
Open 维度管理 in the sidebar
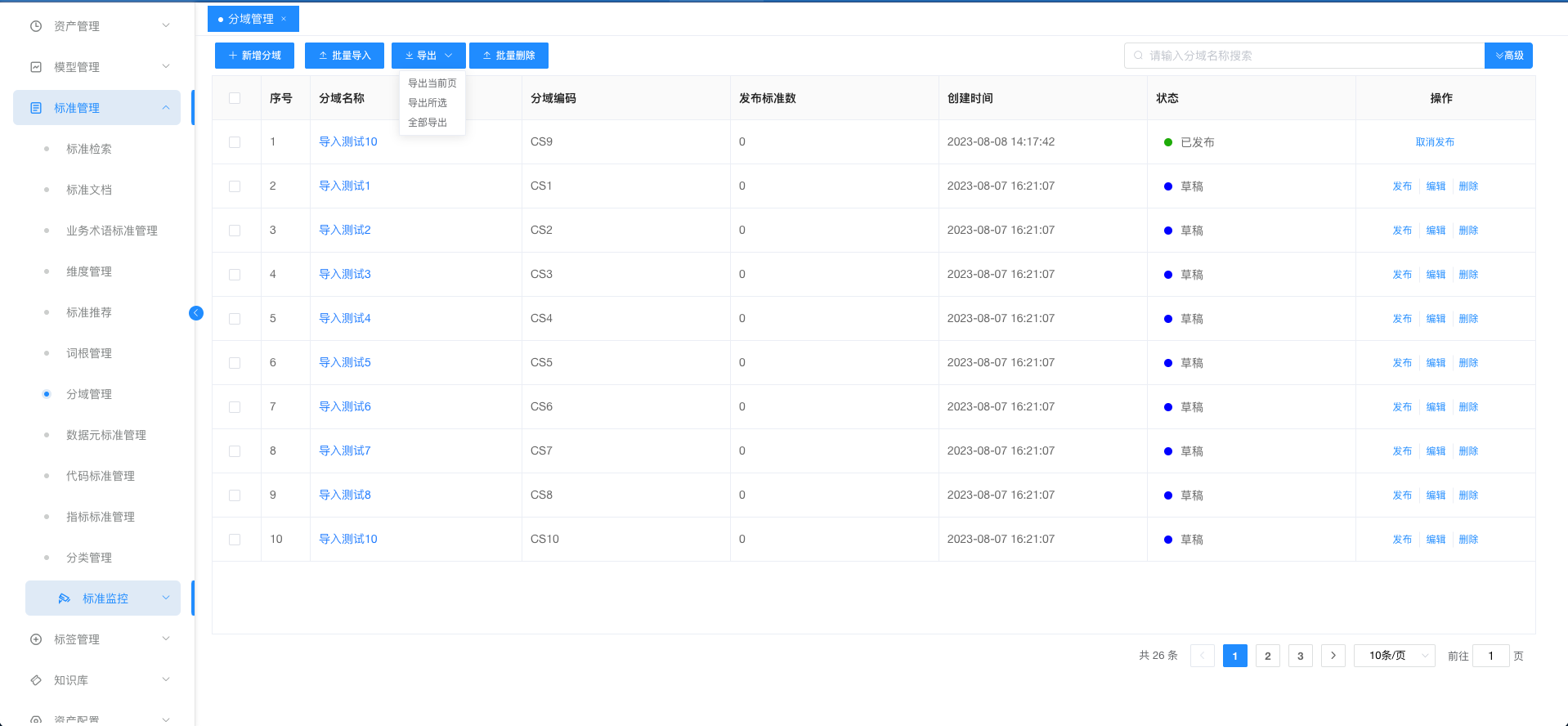(89, 271)
